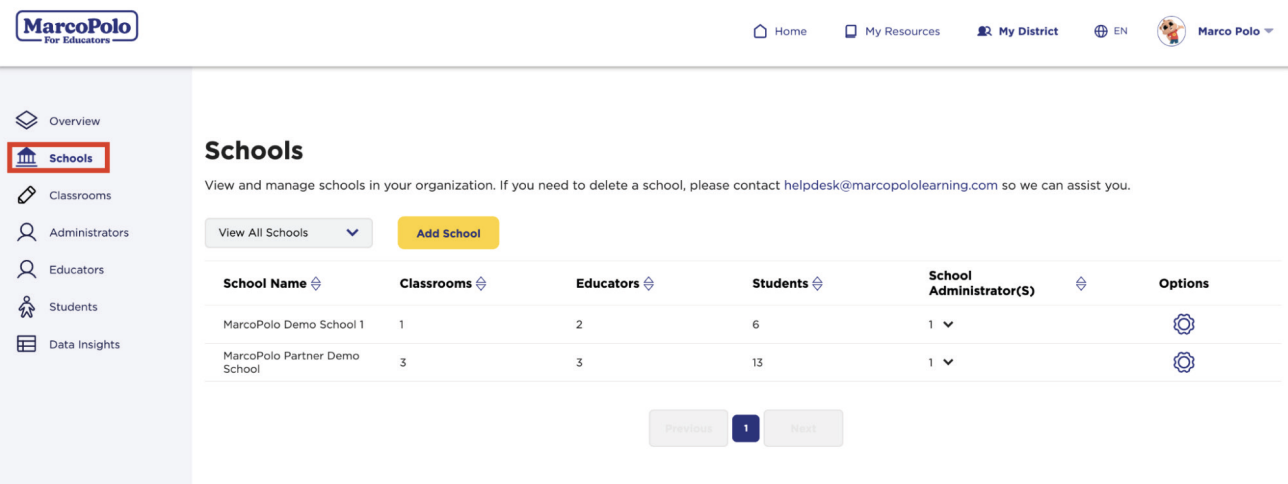Click the Administrators person icon in sidebar
This screenshot has width=1288, height=484.
click(27, 232)
